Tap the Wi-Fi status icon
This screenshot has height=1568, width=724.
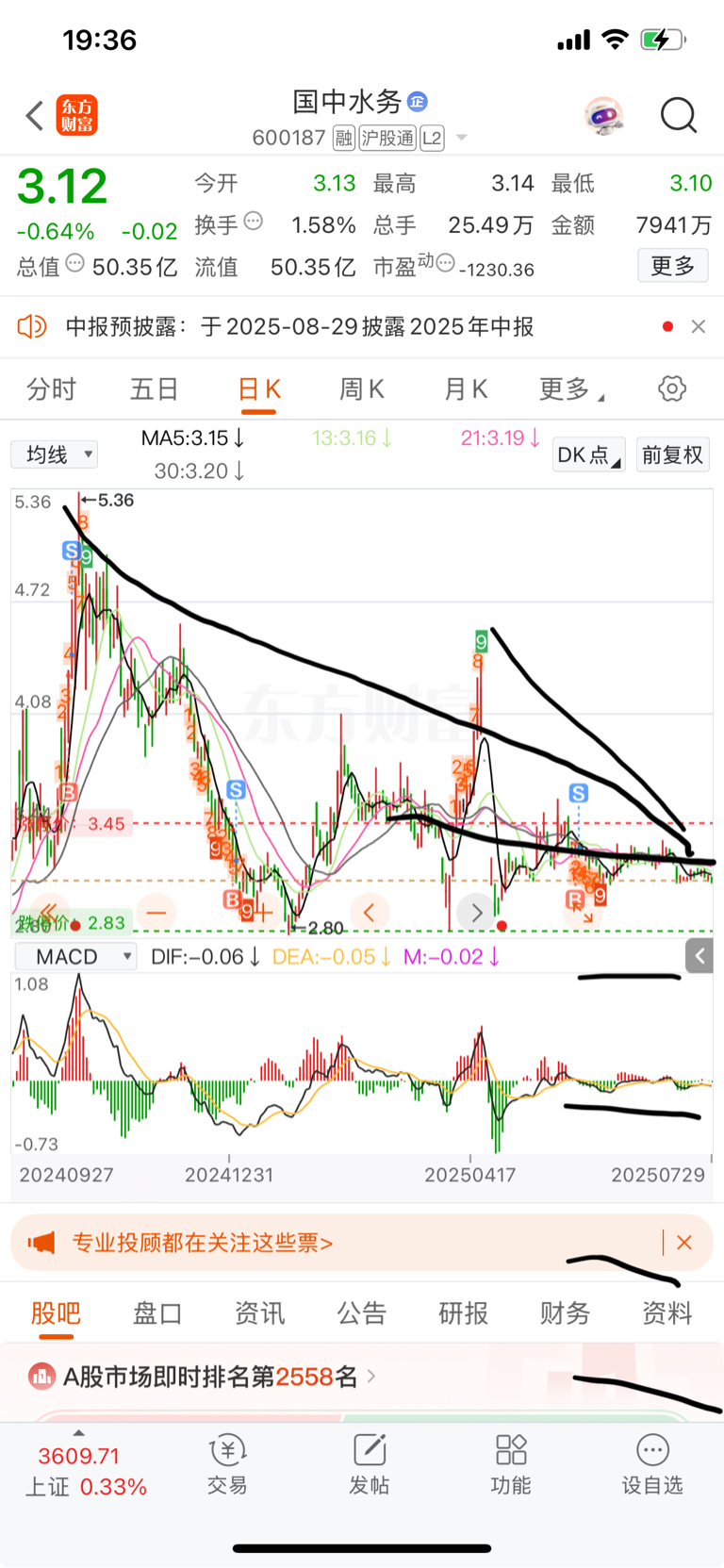pos(616,40)
